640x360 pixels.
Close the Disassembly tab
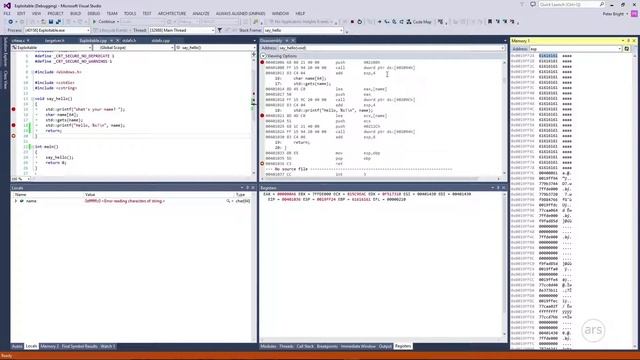point(293,41)
